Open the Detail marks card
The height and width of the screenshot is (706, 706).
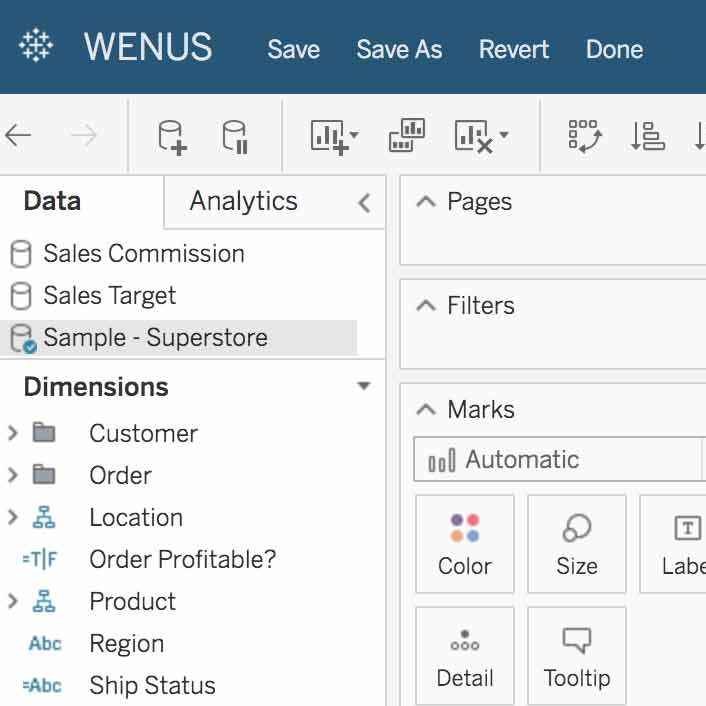click(464, 656)
